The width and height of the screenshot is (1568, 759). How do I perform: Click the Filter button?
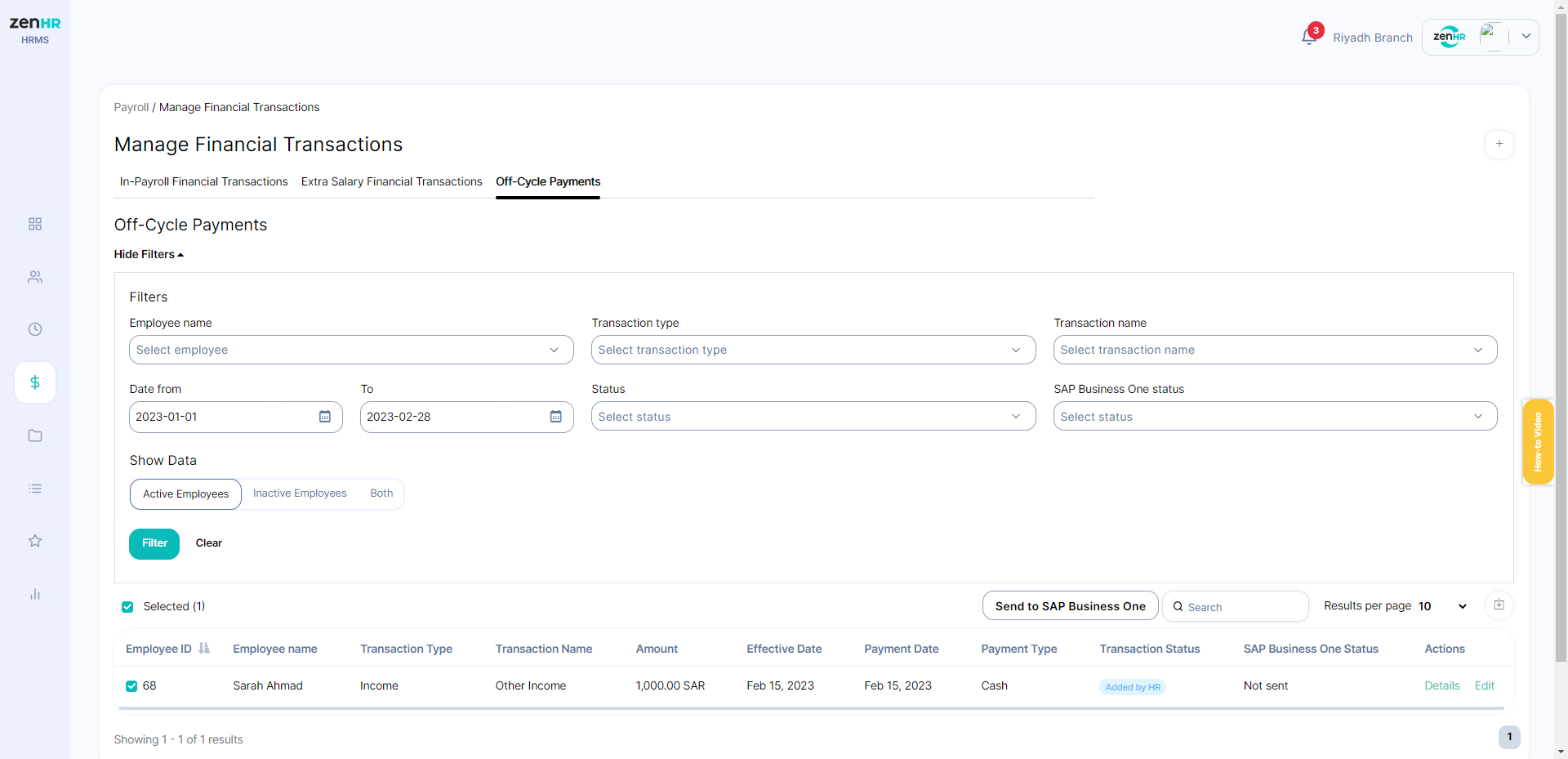pyautogui.click(x=154, y=543)
